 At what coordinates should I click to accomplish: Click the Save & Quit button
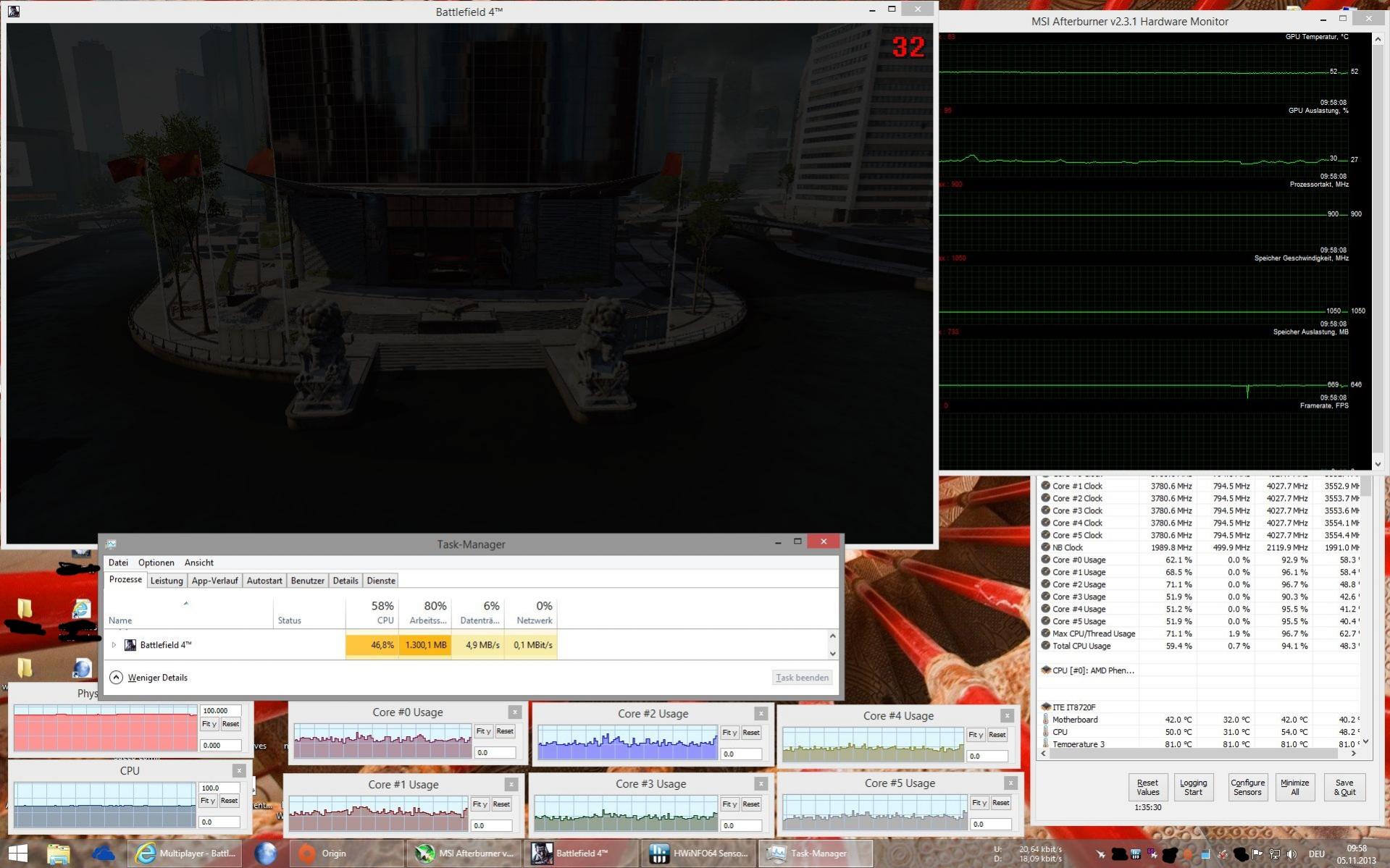click(1344, 787)
